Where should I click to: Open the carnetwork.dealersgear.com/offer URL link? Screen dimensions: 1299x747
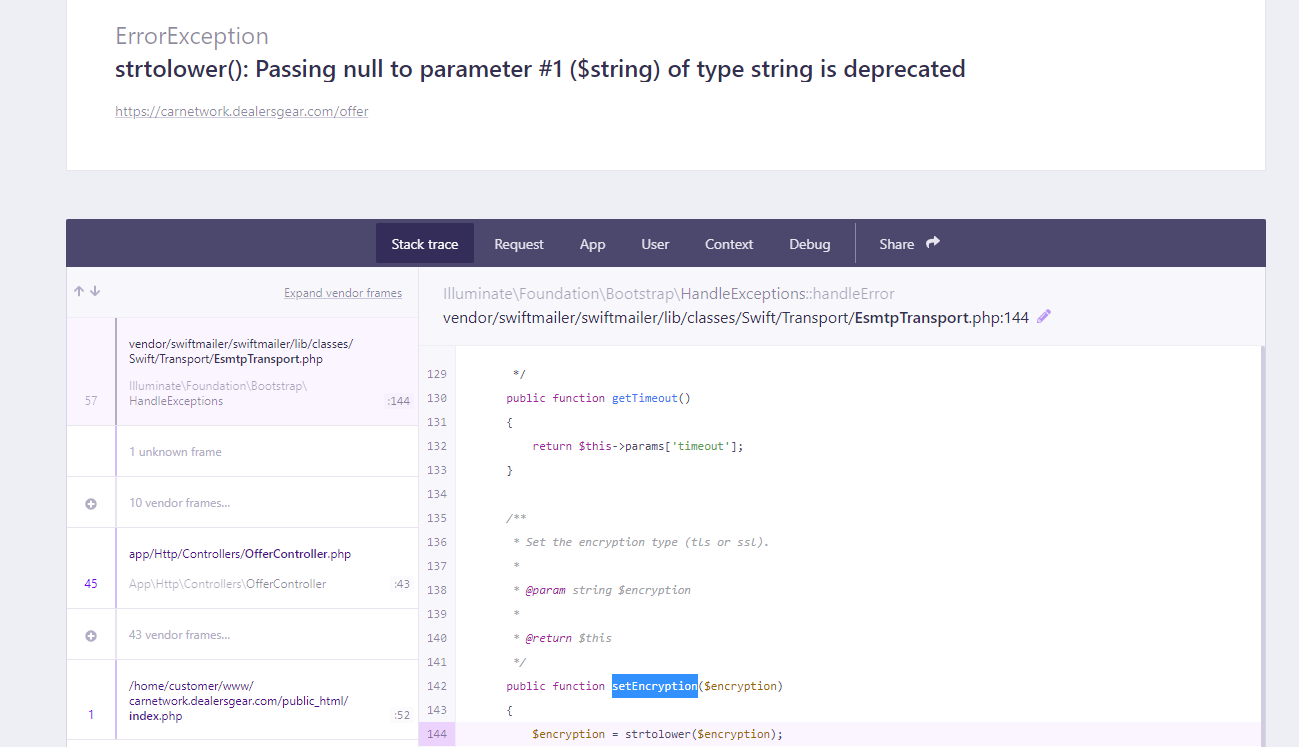(242, 111)
